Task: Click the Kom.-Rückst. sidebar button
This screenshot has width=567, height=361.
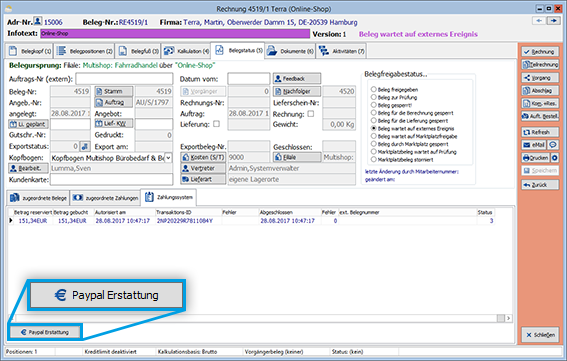Action: click(540, 103)
